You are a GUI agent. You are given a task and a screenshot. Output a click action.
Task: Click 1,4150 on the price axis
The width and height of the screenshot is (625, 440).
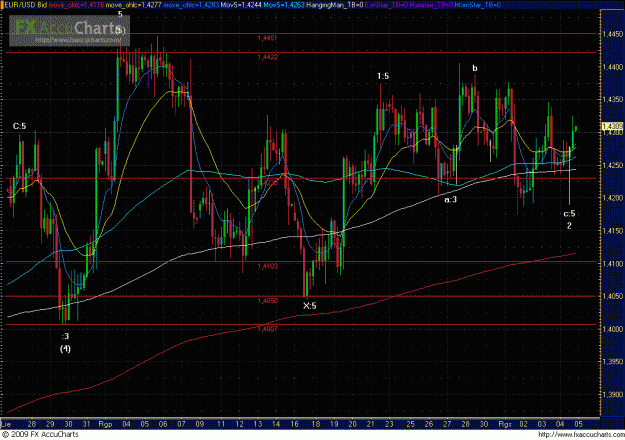click(x=613, y=231)
